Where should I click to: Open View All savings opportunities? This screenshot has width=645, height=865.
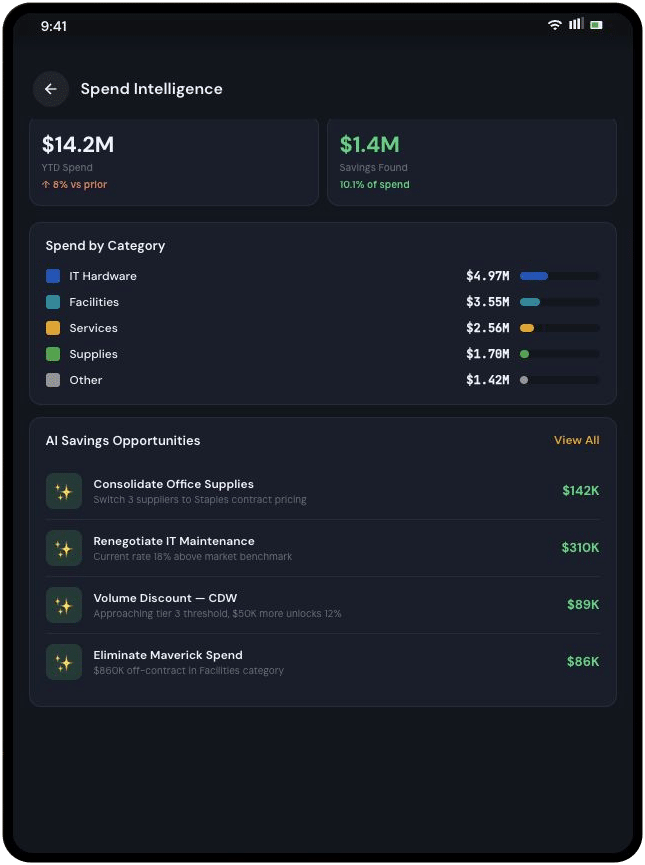click(577, 440)
